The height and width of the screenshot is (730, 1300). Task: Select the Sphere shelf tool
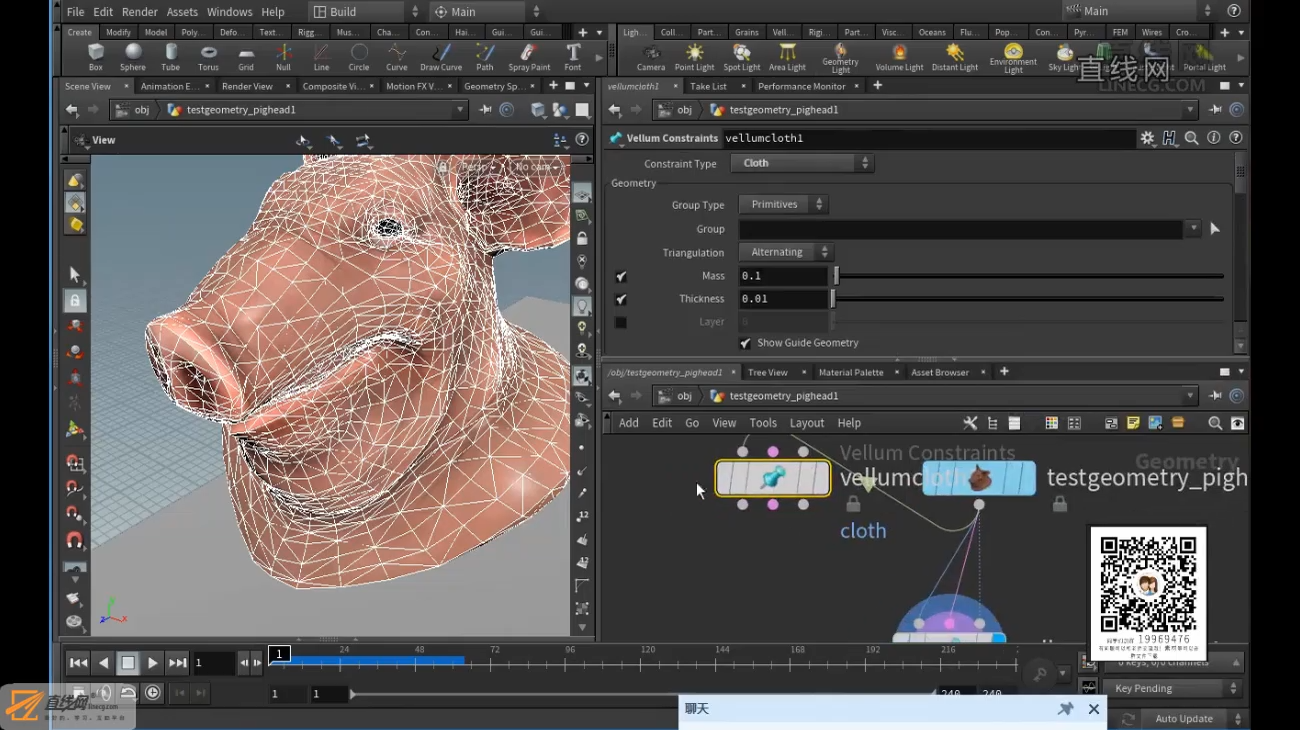pos(133,57)
